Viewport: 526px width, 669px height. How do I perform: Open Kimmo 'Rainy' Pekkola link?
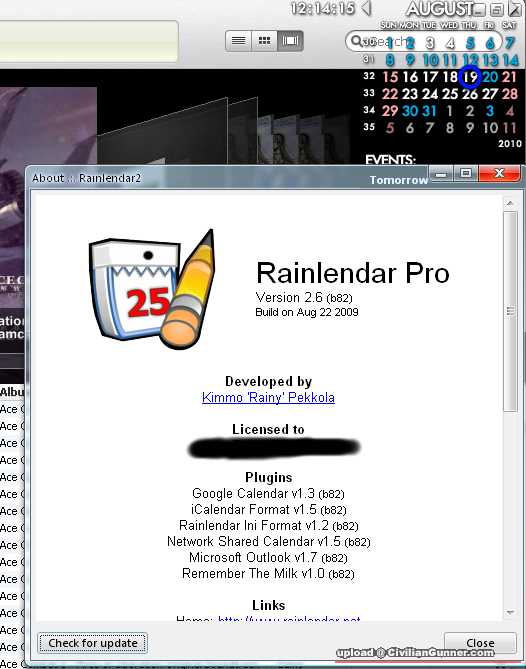tap(268, 397)
